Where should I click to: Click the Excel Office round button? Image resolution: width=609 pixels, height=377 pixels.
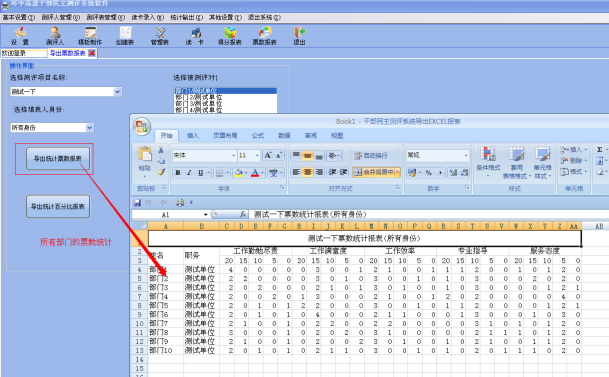[x=141, y=127]
